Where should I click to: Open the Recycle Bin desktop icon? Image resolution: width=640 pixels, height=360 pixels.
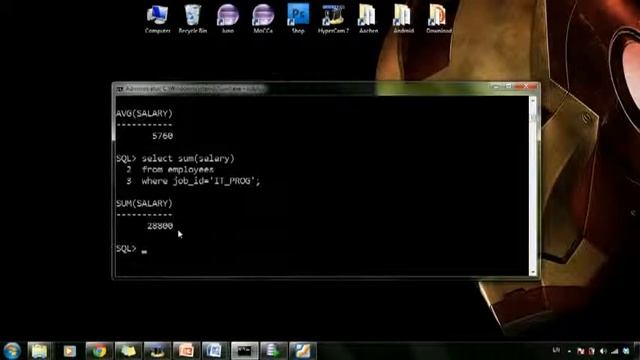[193, 19]
